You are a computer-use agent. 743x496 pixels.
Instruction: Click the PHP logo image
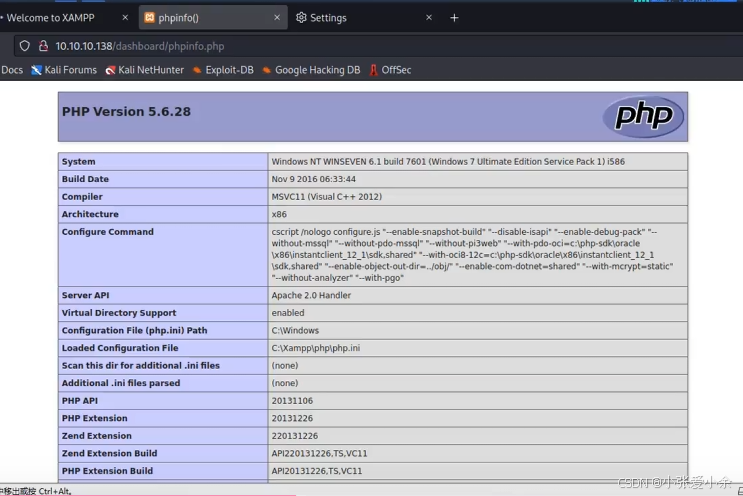[643, 117]
